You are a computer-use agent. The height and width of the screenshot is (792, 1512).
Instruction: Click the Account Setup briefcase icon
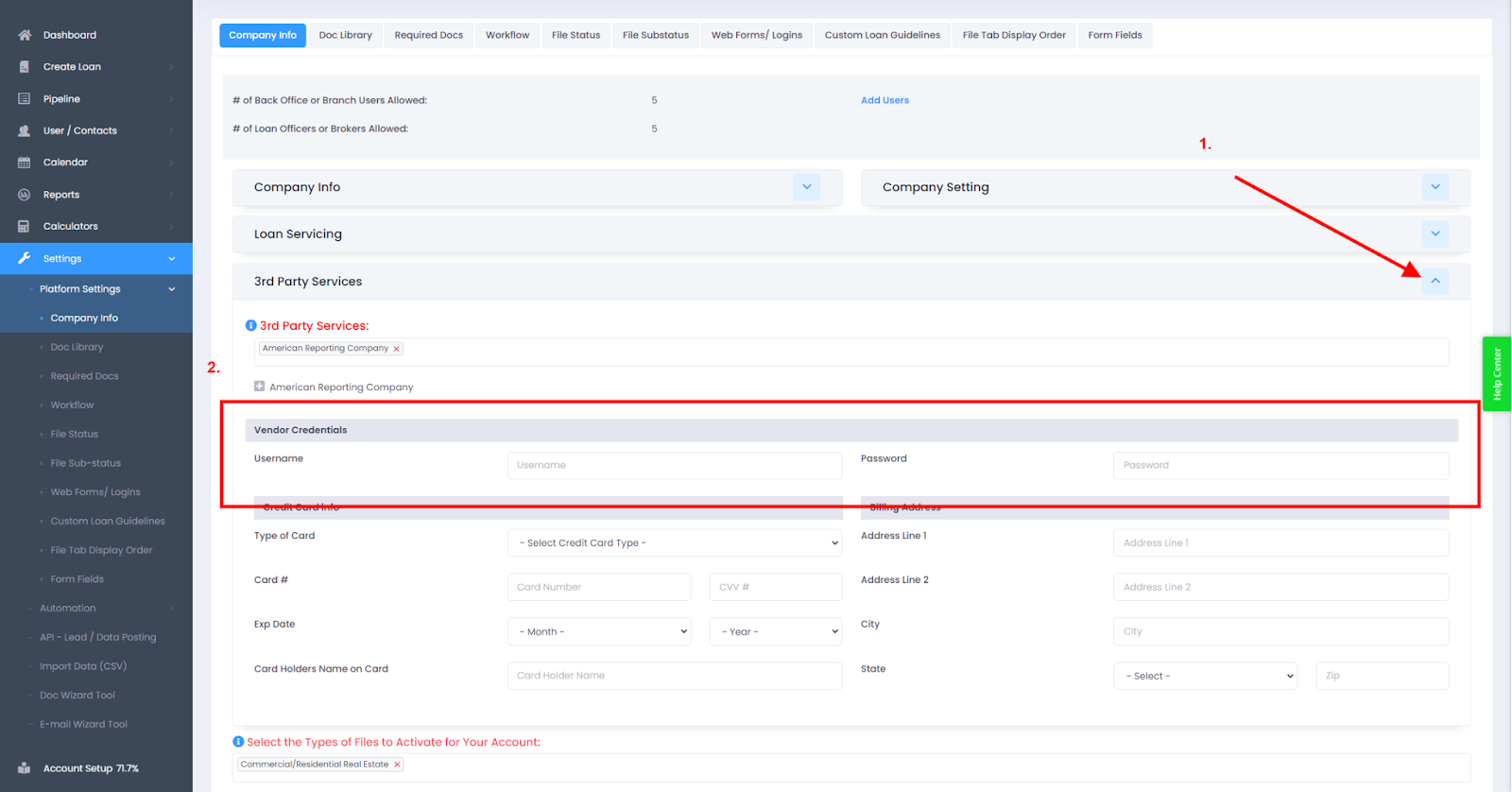25,768
